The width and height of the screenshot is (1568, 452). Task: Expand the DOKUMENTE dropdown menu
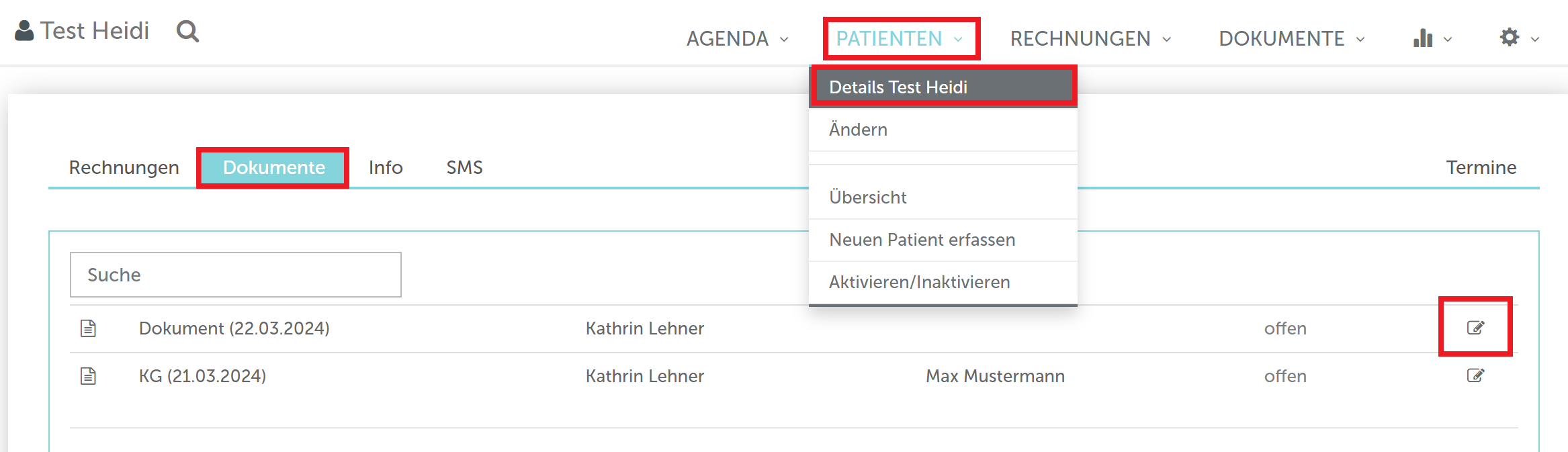1292,39
